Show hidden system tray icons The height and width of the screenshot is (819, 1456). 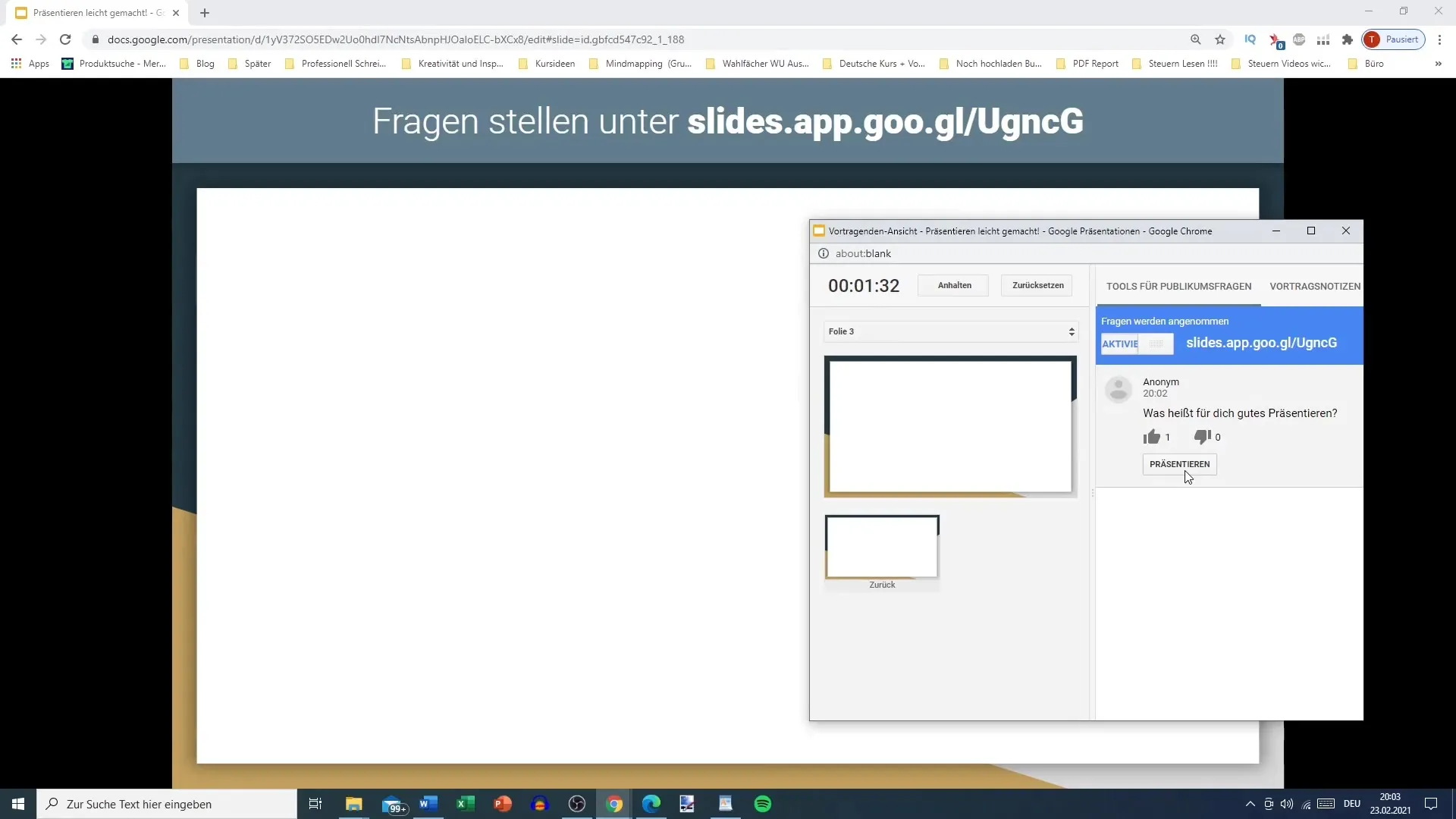pos(1250,804)
